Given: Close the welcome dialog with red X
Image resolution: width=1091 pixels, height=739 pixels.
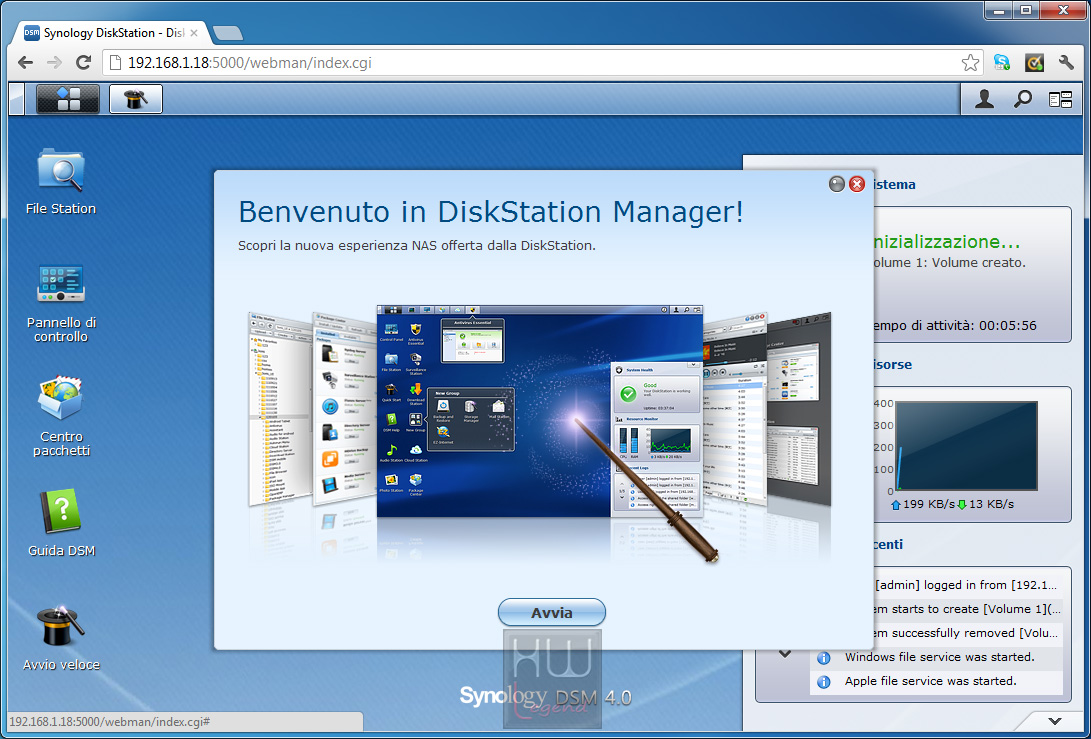Looking at the screenshot, I should 857,184.
